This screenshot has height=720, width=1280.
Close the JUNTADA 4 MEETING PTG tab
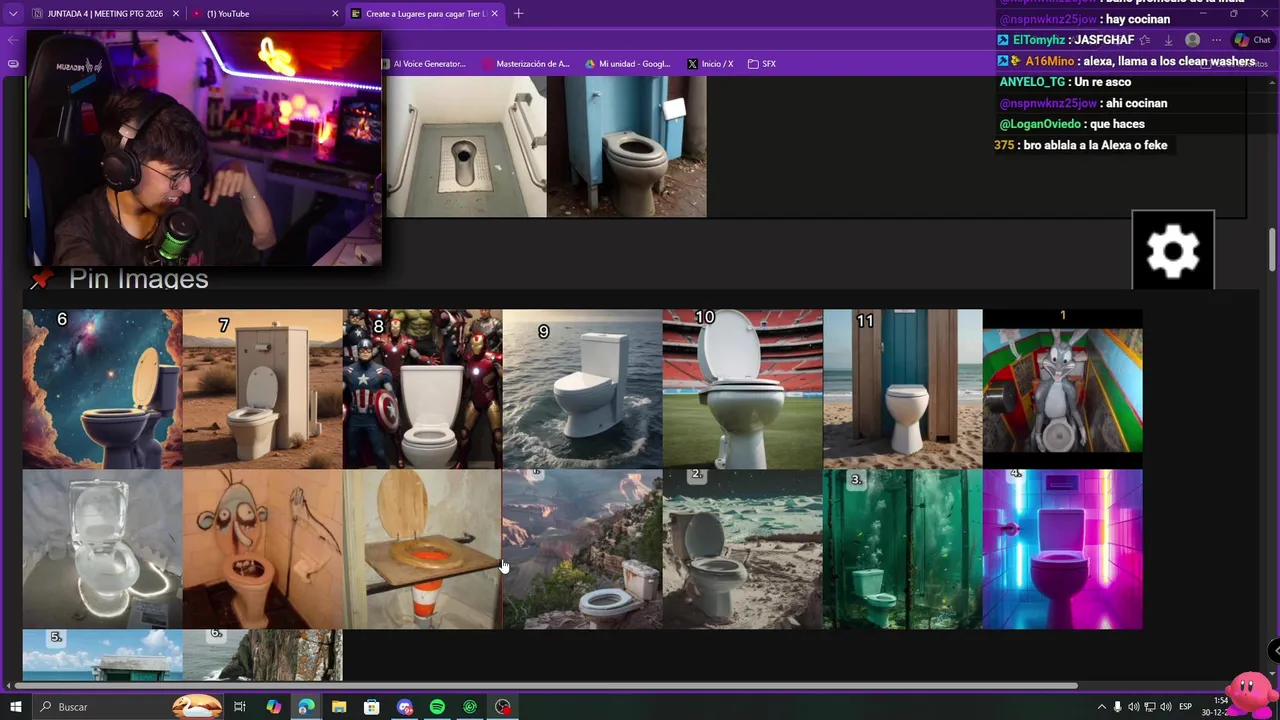pyautogui.click(x=176, y=14)
